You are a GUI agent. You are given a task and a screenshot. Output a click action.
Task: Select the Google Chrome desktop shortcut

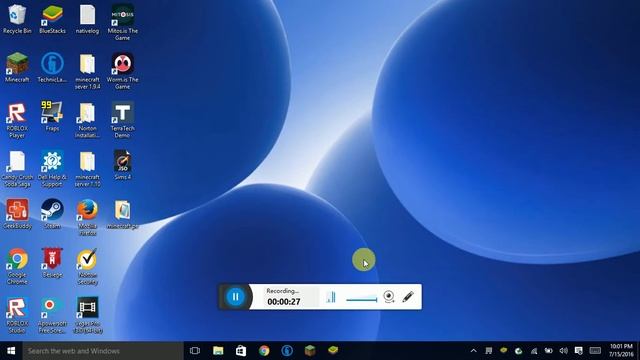(17, 266)
